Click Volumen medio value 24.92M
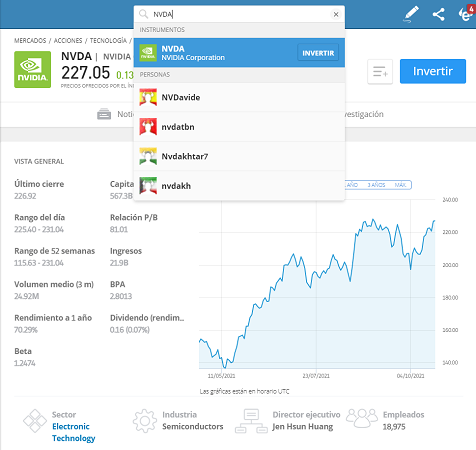This screenshot has height=450, width=476. point(26,296)
